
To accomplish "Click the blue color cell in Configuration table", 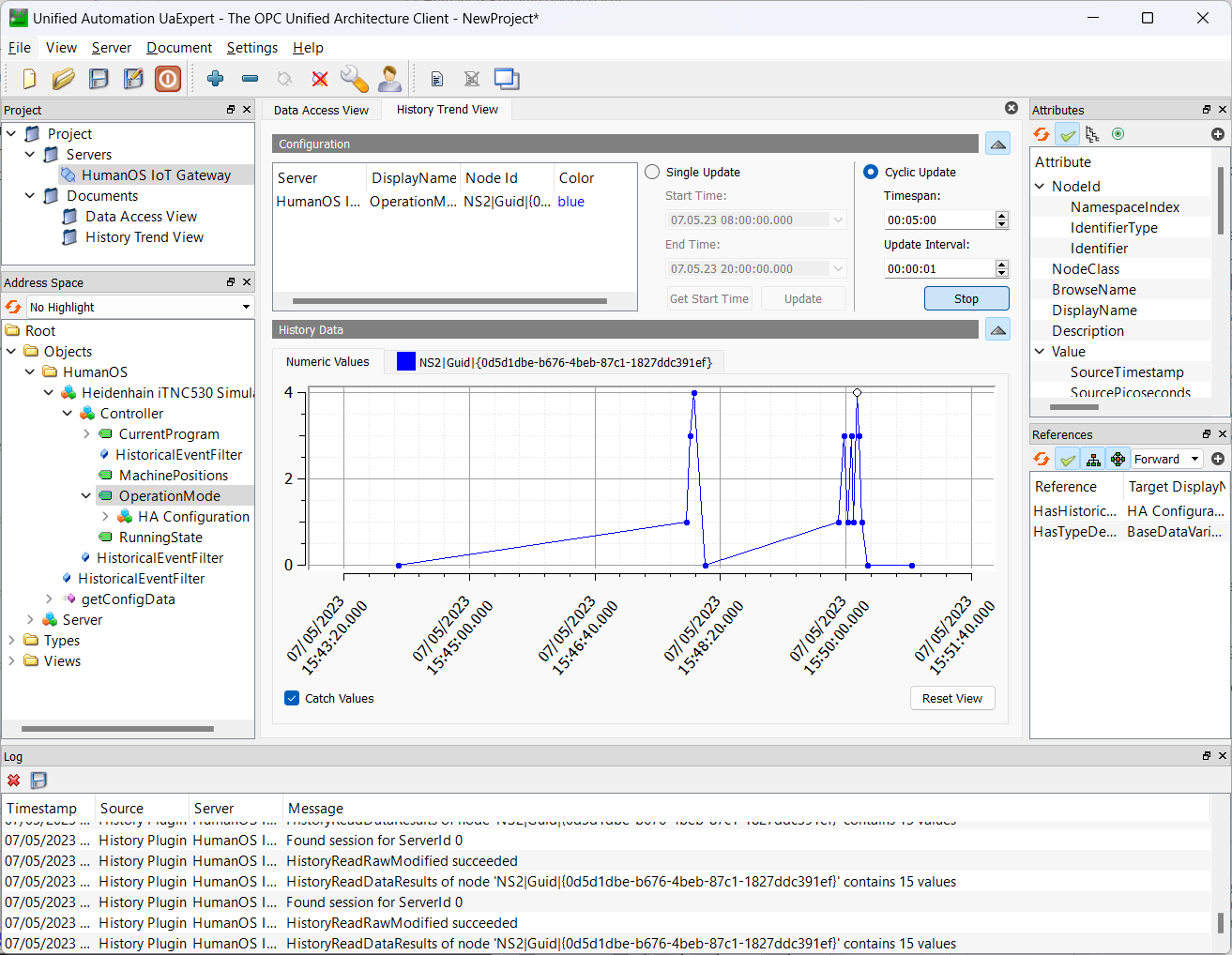I will coord(571,202).
